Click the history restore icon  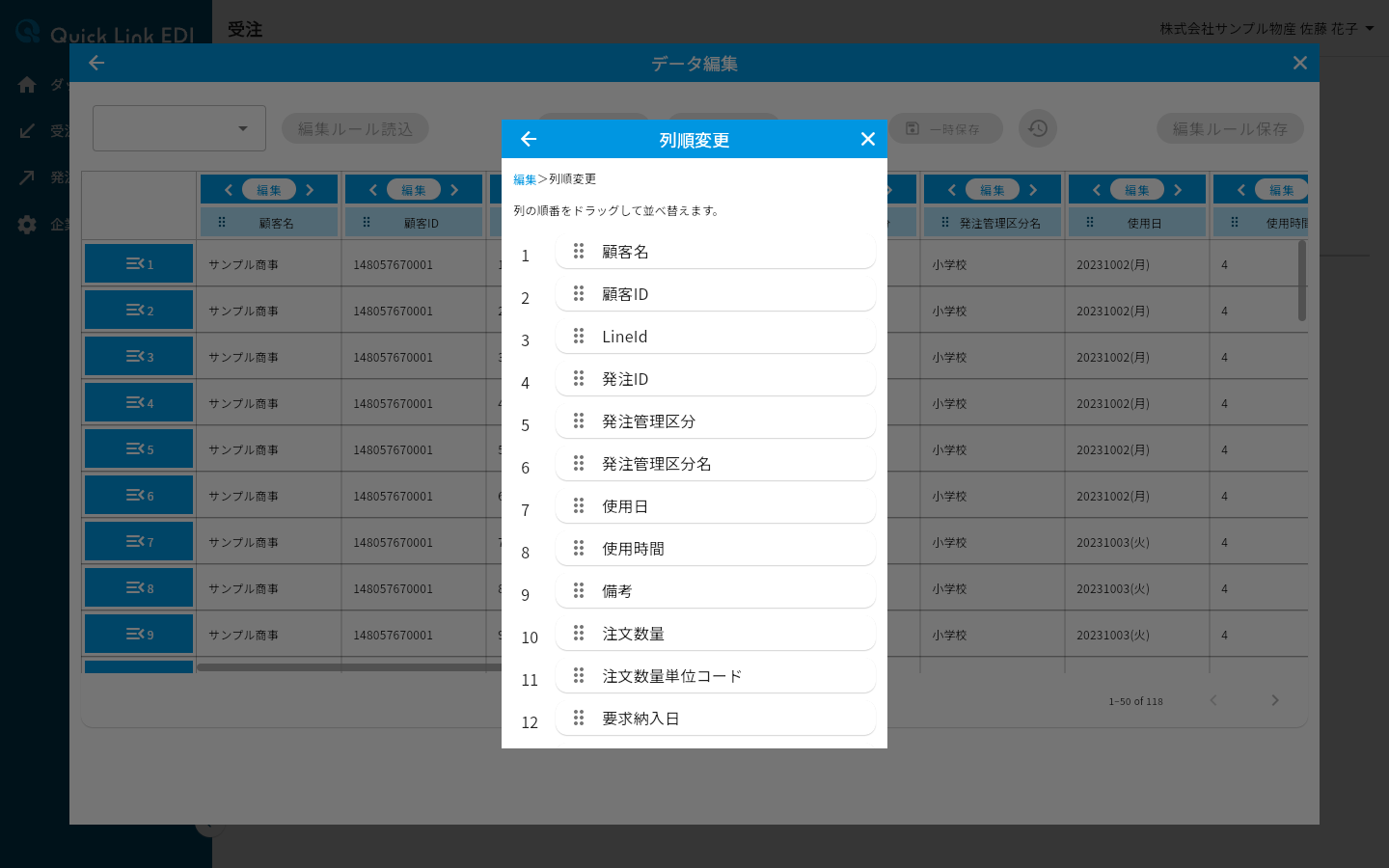tap(1038, 128)
